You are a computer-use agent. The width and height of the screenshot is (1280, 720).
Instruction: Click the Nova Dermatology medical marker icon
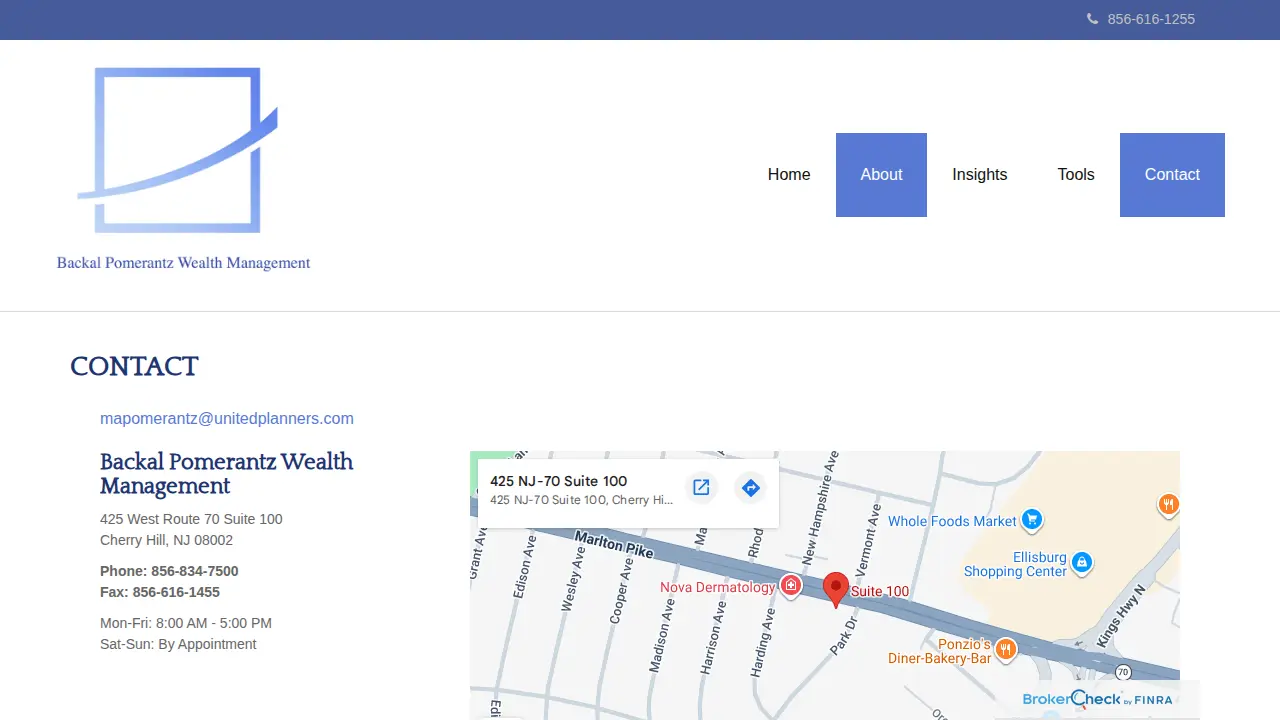coord(791,586)
